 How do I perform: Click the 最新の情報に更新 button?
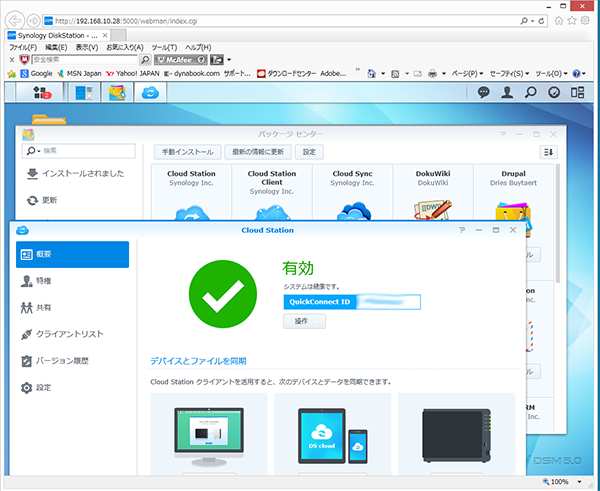click(x=258, y=152)
